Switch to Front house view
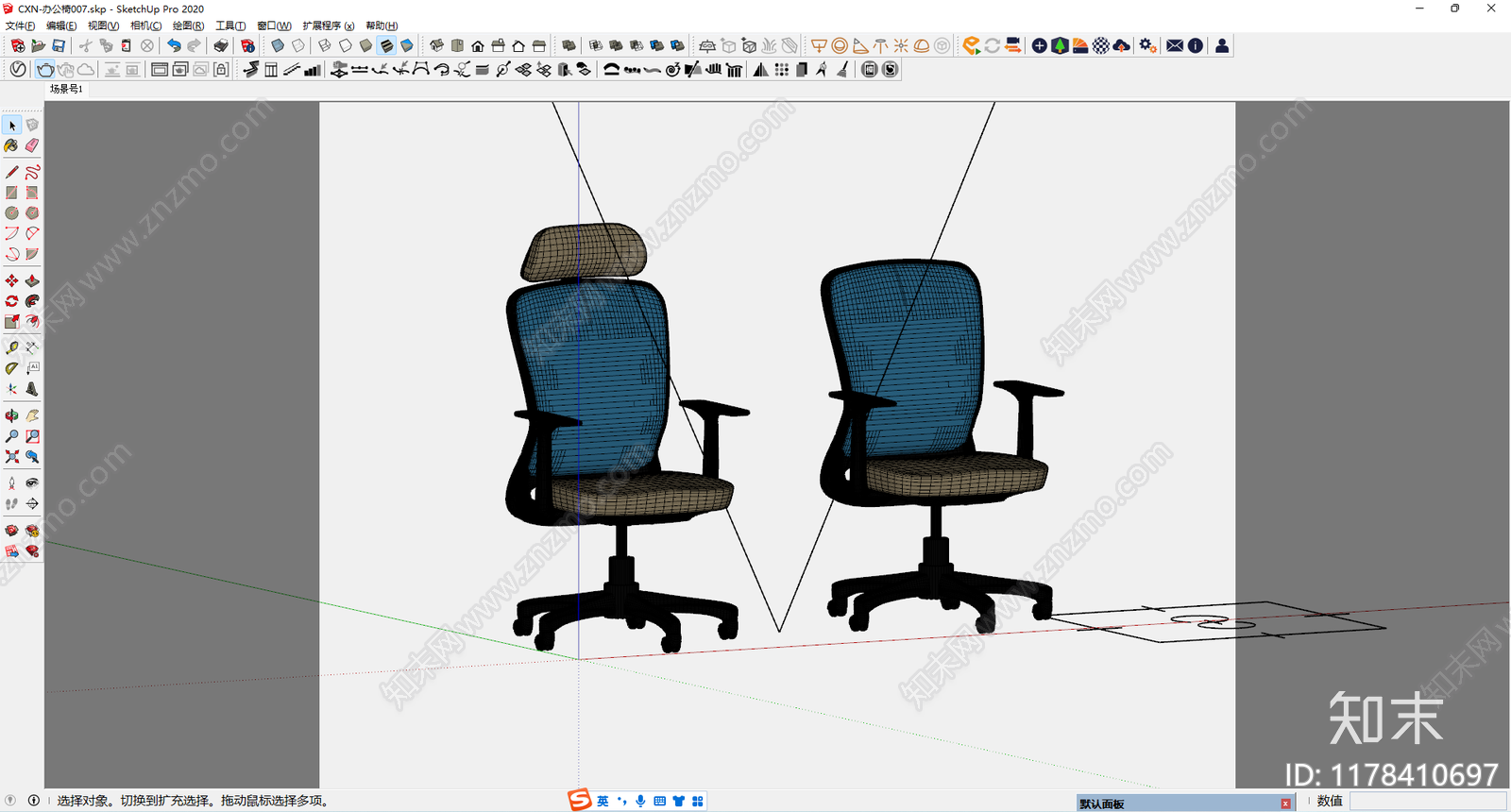Viewport: 1511px width, 812px height. tap(478, 45)
